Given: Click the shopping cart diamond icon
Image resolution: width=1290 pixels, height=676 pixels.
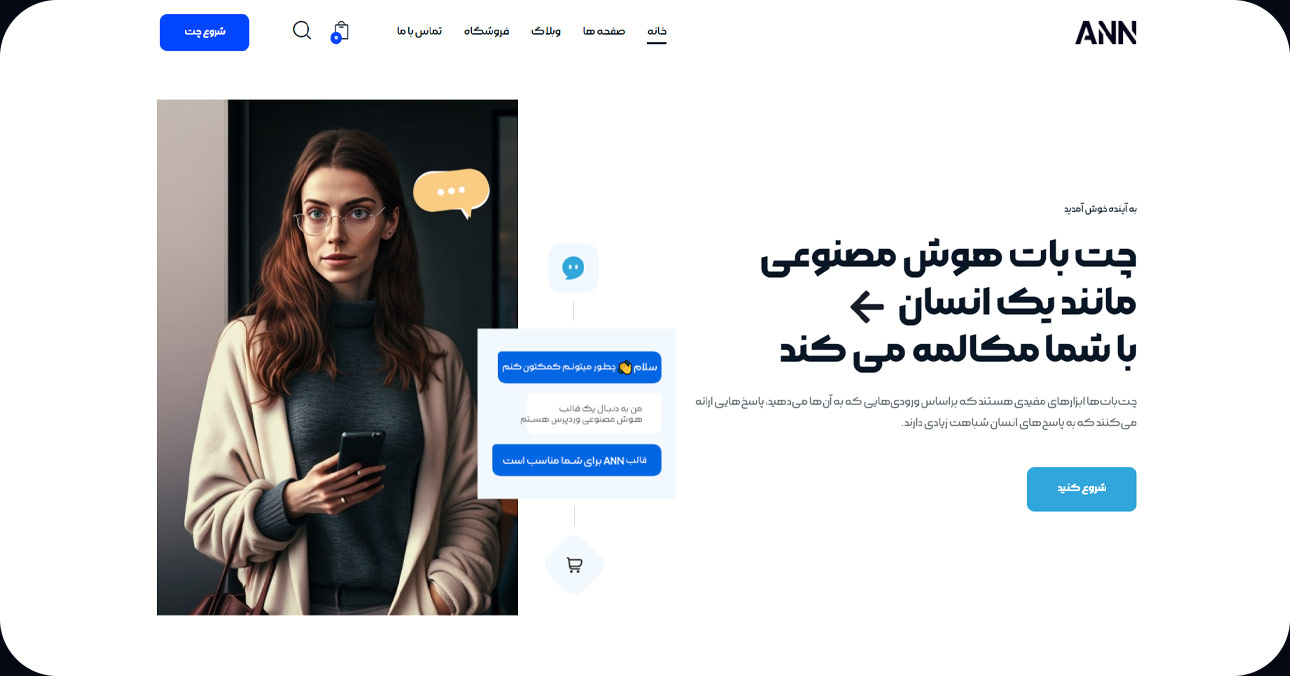Looking at the screenshot, I should click(574, 565).
